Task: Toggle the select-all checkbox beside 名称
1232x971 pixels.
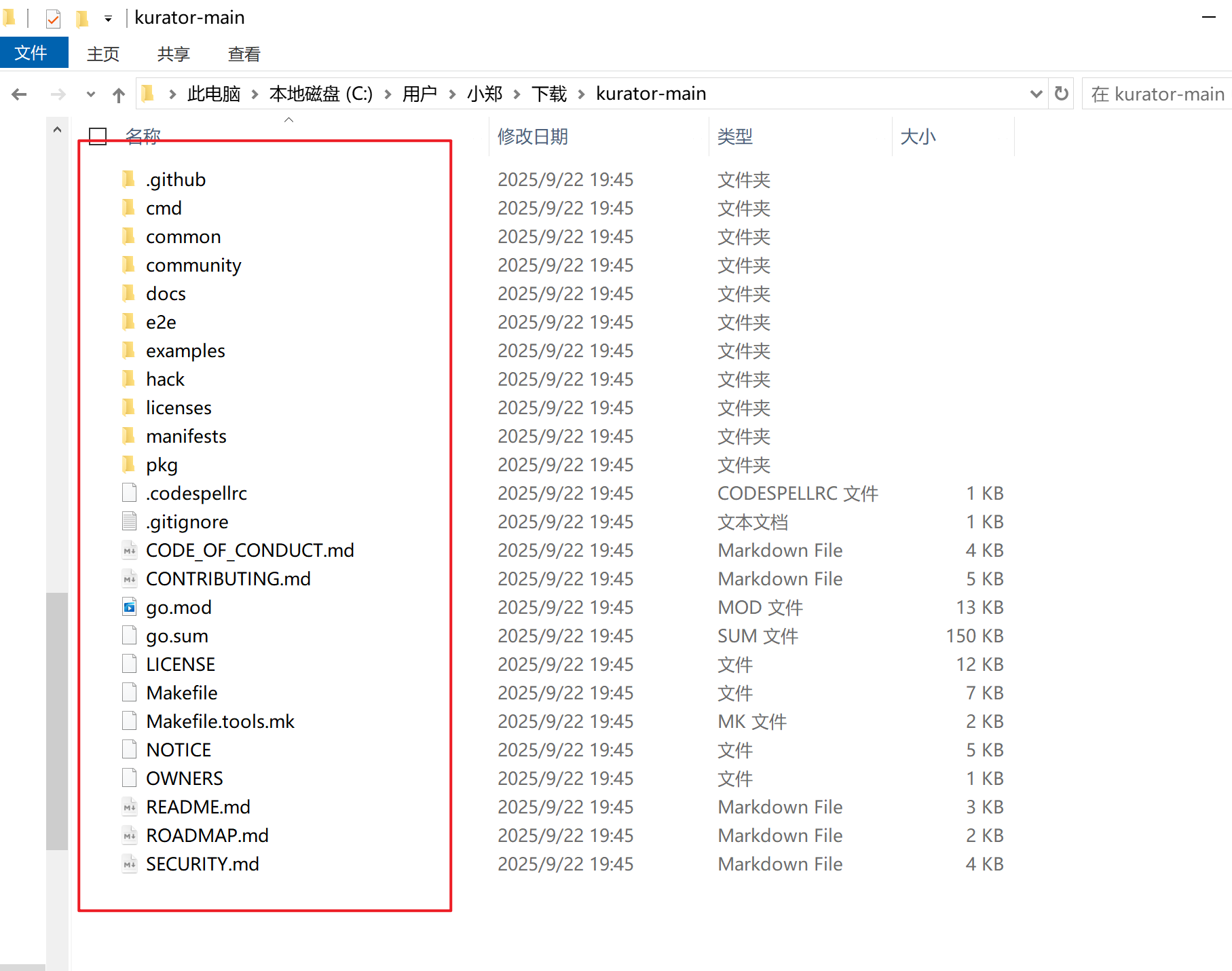Action: pos(98,136)
